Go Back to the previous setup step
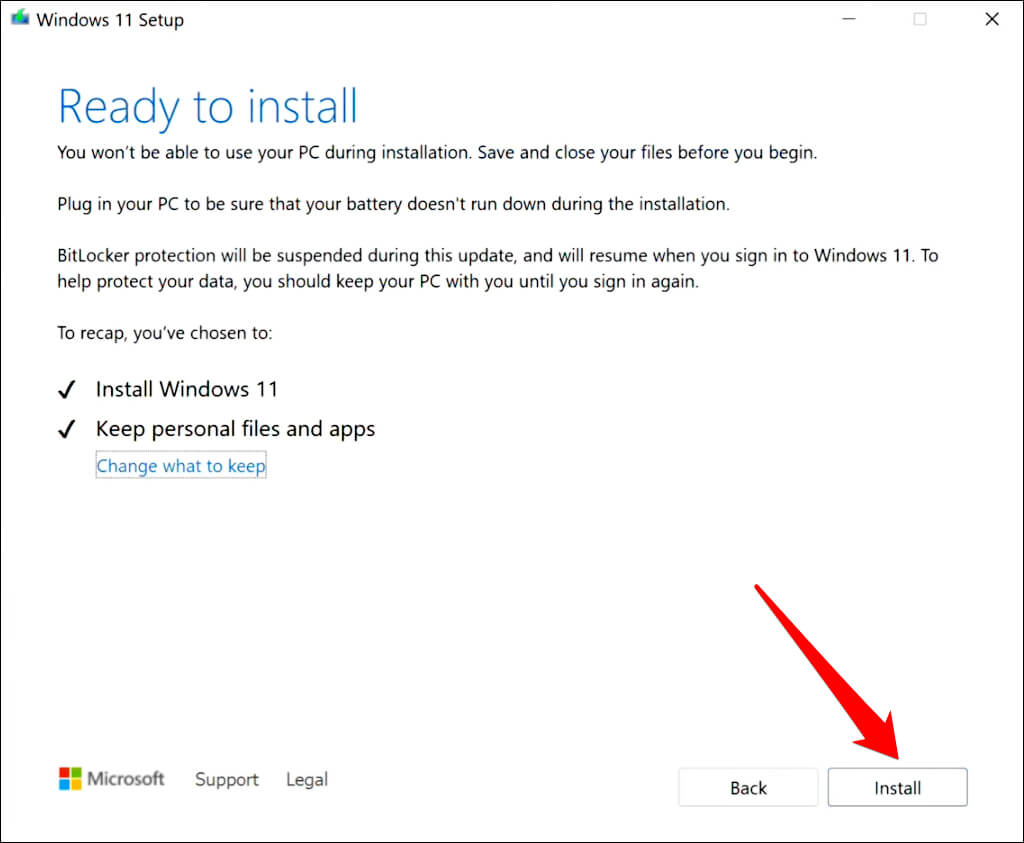Image resolution: width=1024 pixels, height=843 pixels. (x=748, y=787)
